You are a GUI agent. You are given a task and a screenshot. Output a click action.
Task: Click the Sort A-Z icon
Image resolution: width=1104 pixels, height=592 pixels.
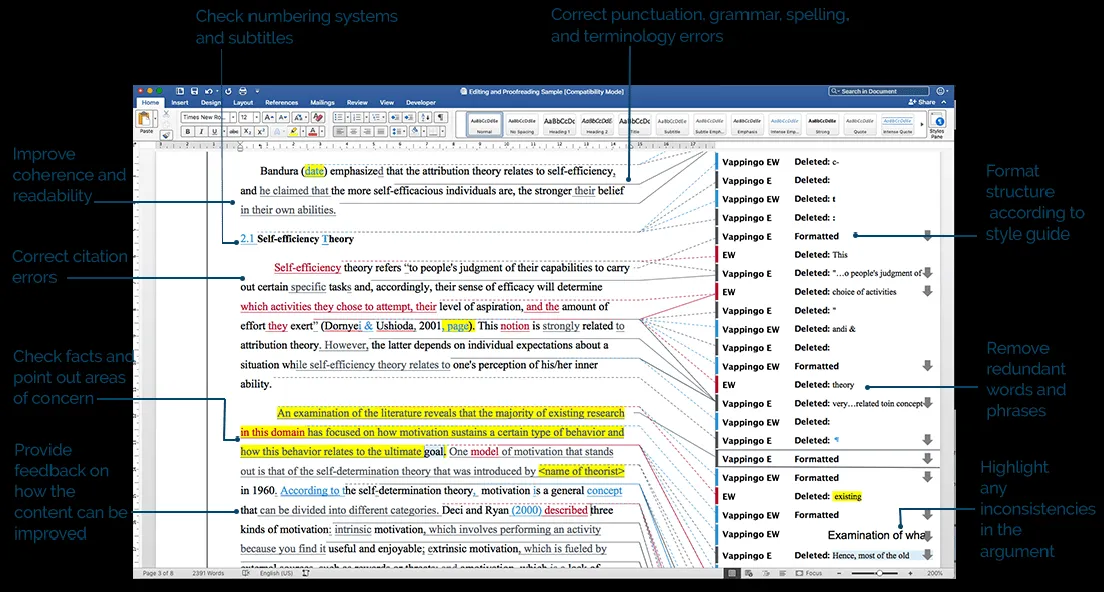(425, 117)
